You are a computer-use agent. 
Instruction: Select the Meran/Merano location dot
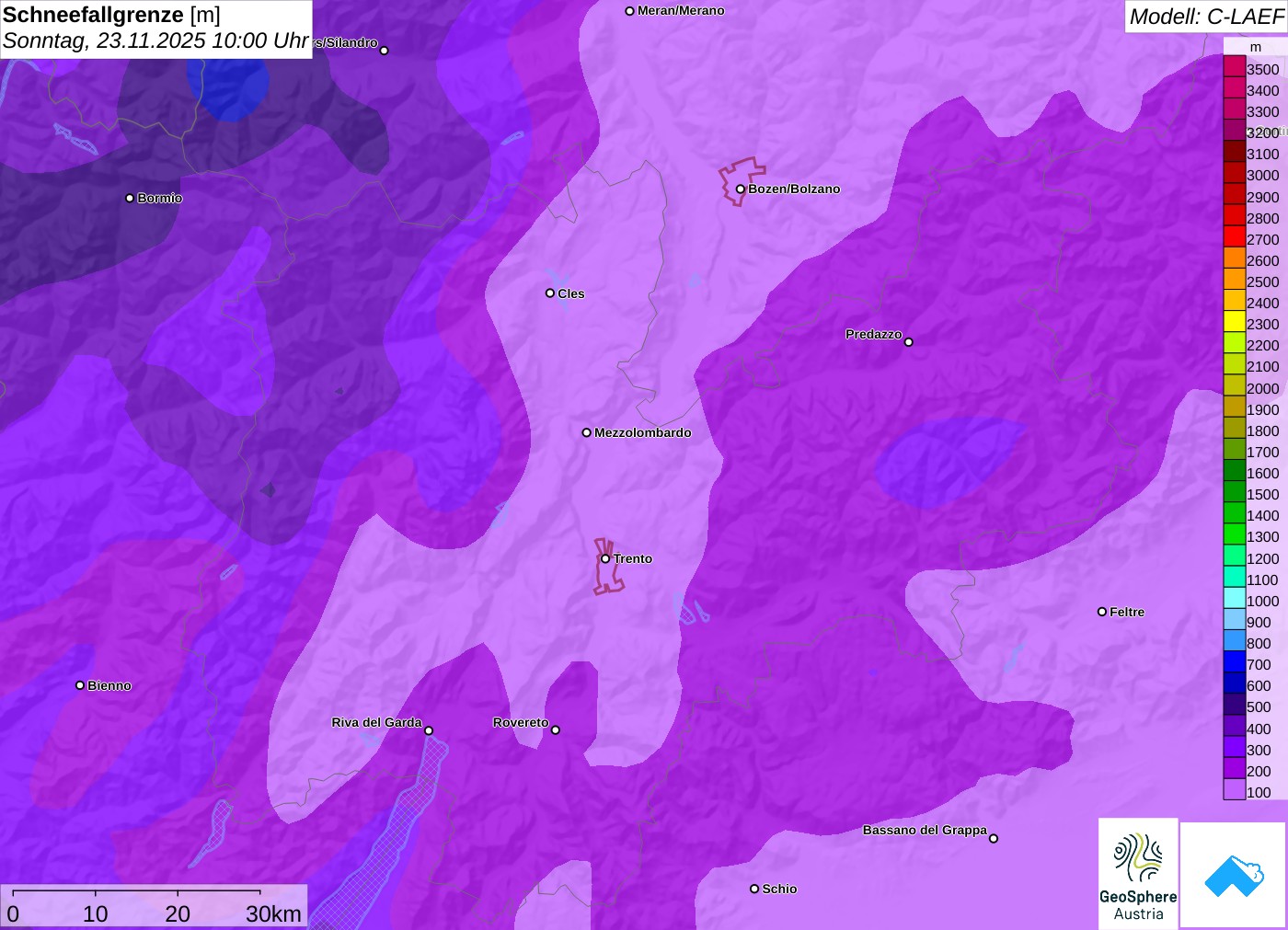click(629, 11)
